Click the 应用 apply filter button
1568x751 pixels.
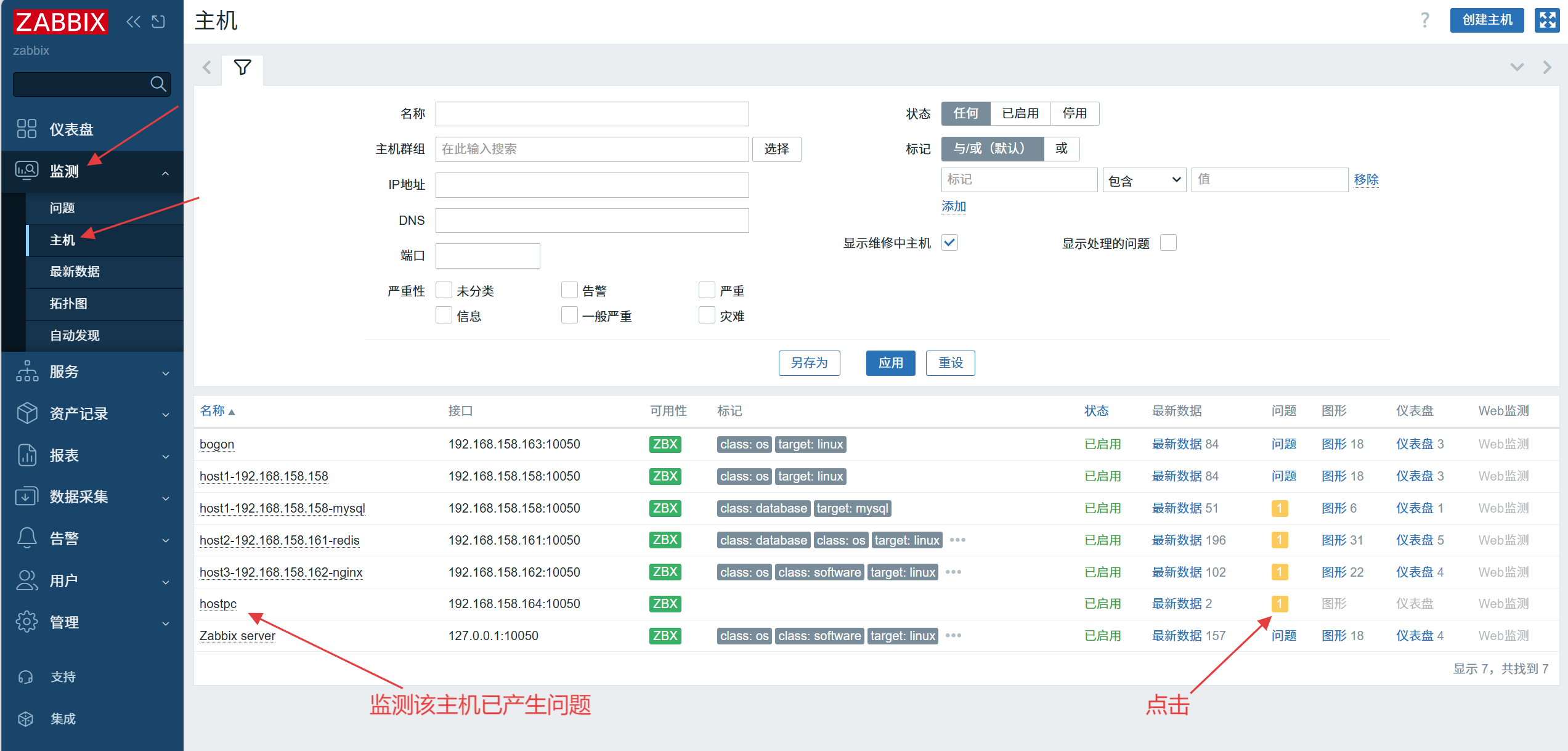pos(890,363)
